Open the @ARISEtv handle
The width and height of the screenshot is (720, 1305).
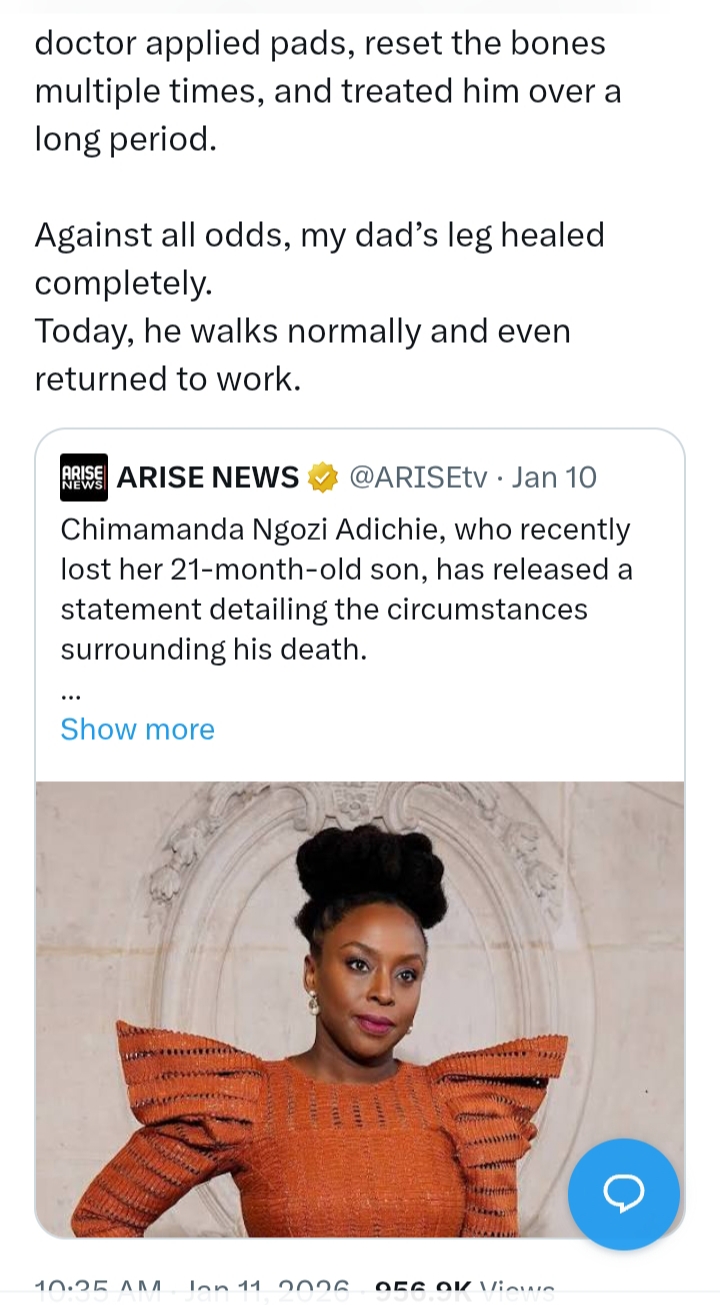point(418,478)
